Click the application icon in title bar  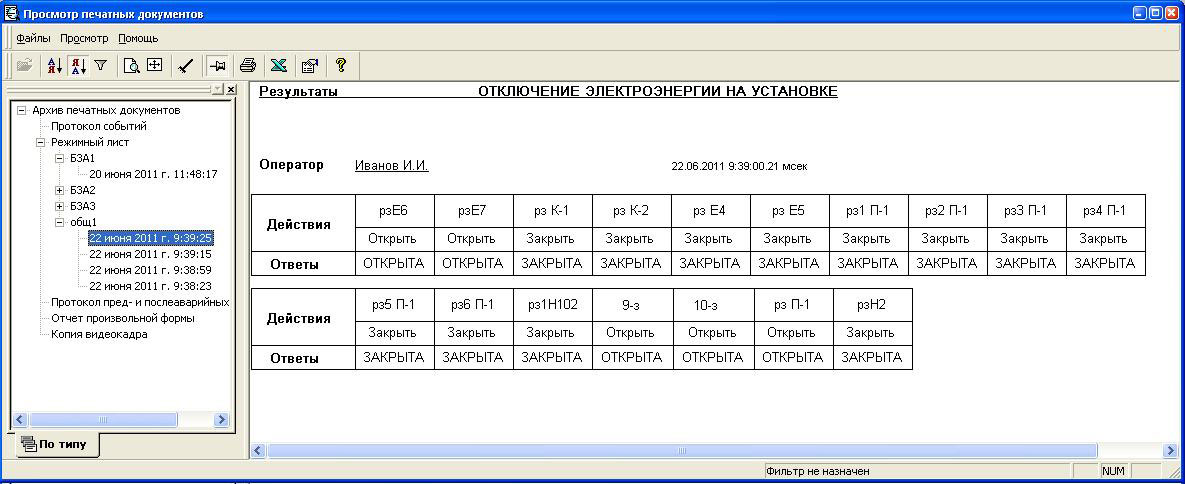(11, 14)
